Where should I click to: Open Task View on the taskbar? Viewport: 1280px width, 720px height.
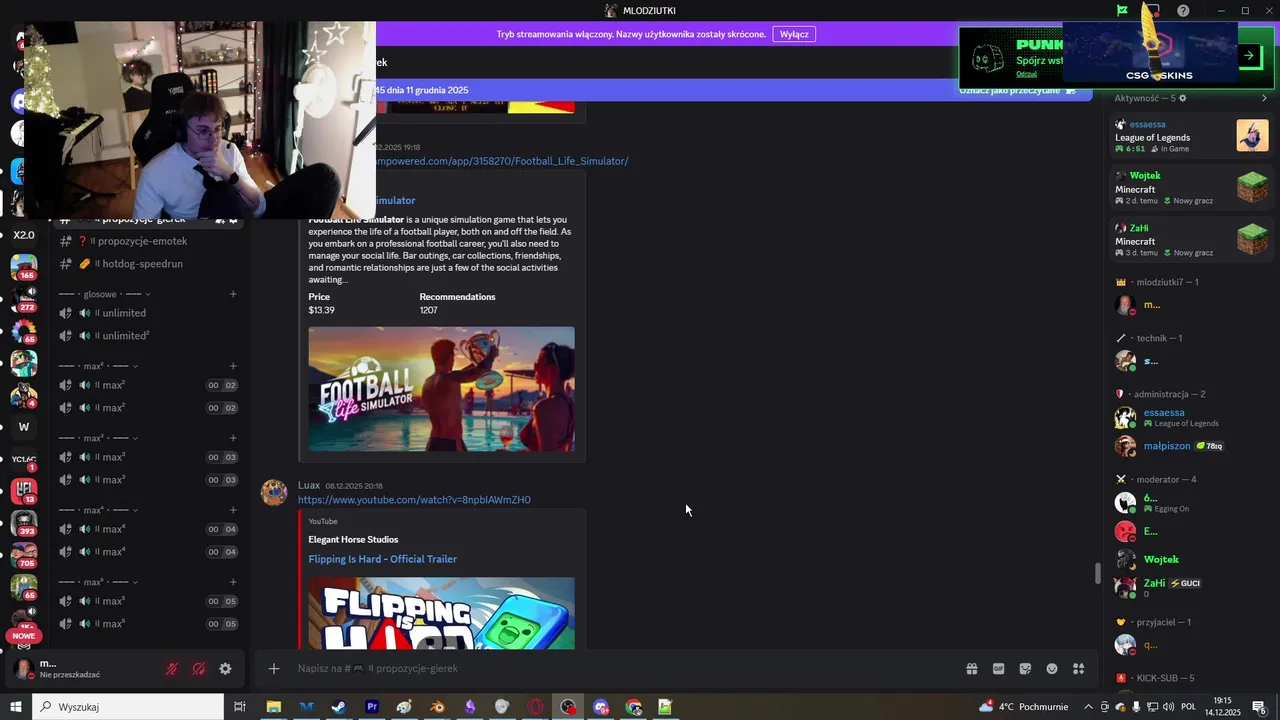coord(240,707)
